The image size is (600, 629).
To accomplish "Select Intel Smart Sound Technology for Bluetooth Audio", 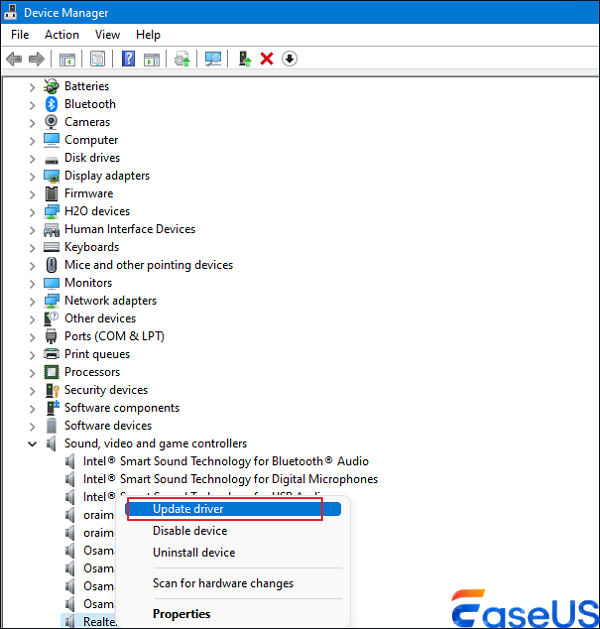I will [225, 461].
